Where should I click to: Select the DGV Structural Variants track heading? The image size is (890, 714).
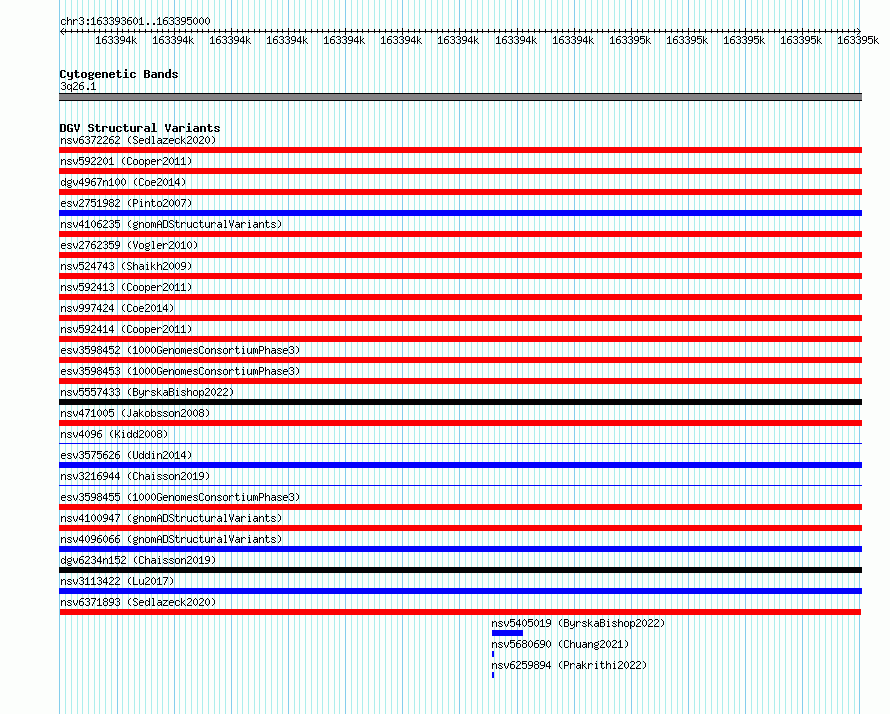pos(140,128)
